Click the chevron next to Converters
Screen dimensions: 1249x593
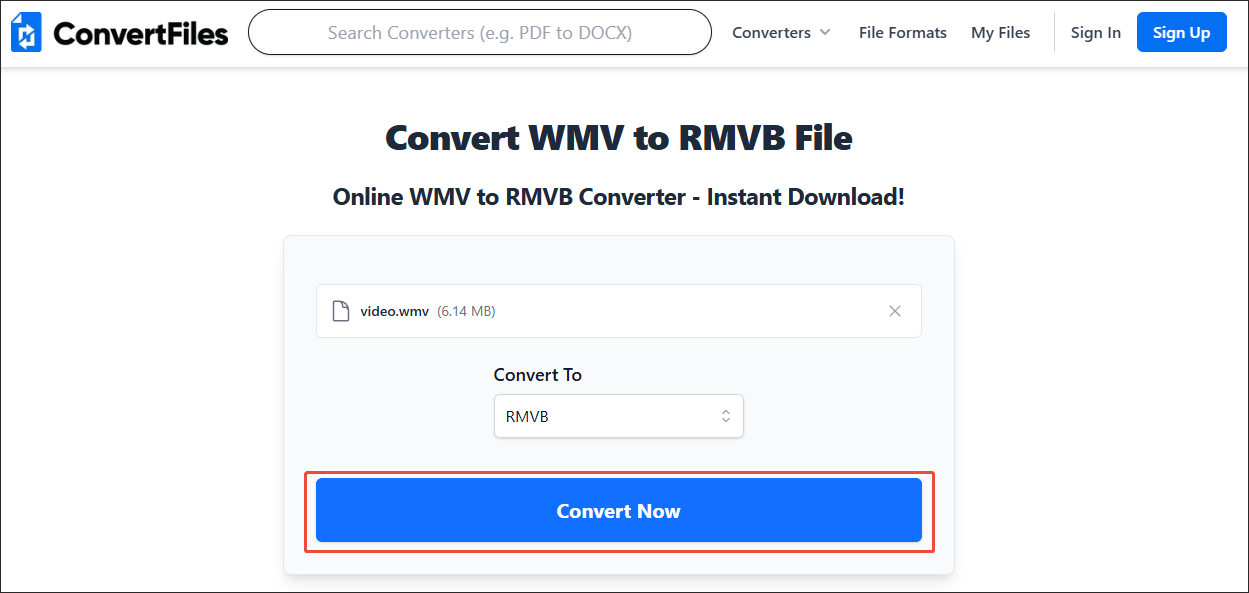825,32
